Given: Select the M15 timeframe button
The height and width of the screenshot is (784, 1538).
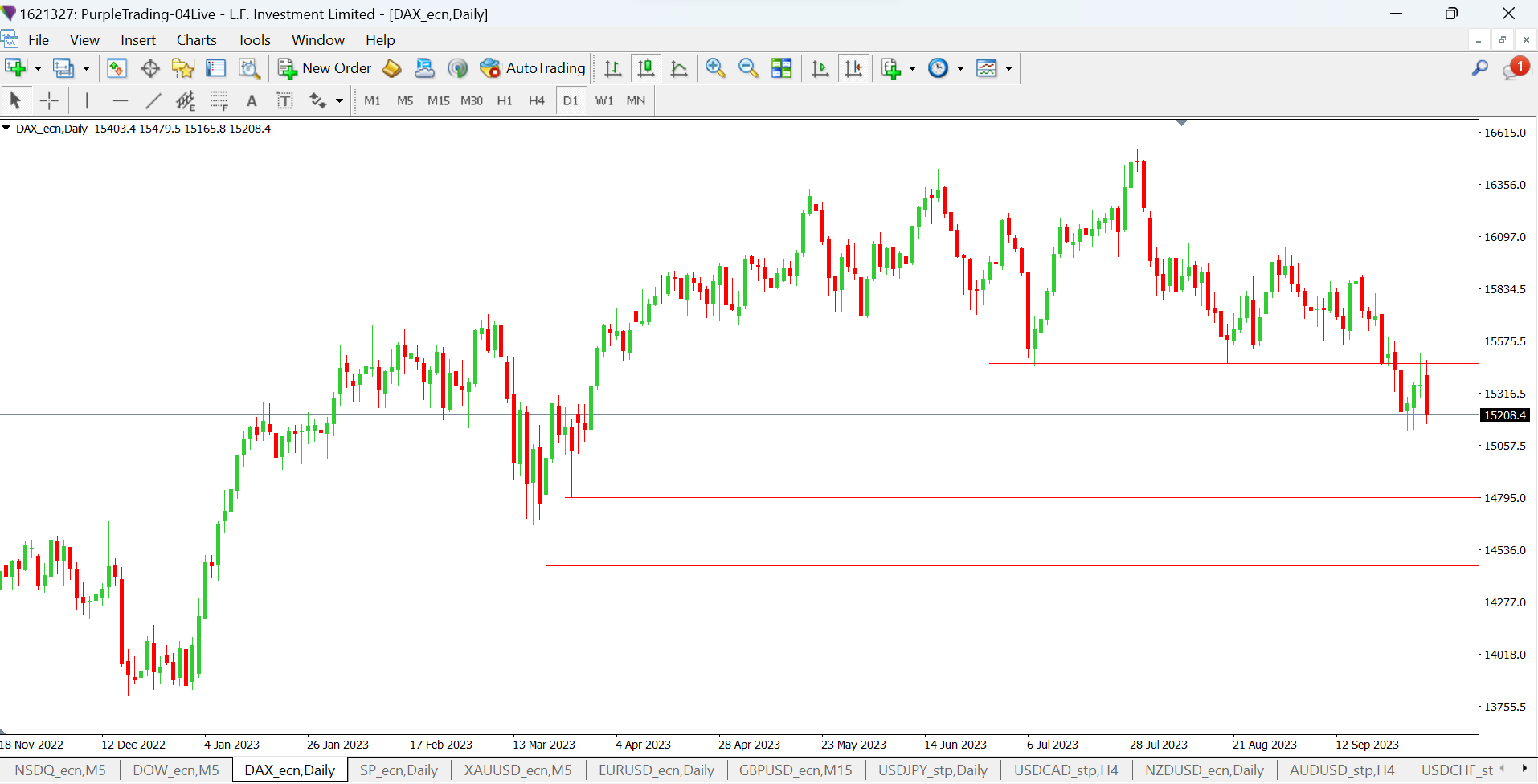Looking at the screenshot, I should (x=439, y=100).
